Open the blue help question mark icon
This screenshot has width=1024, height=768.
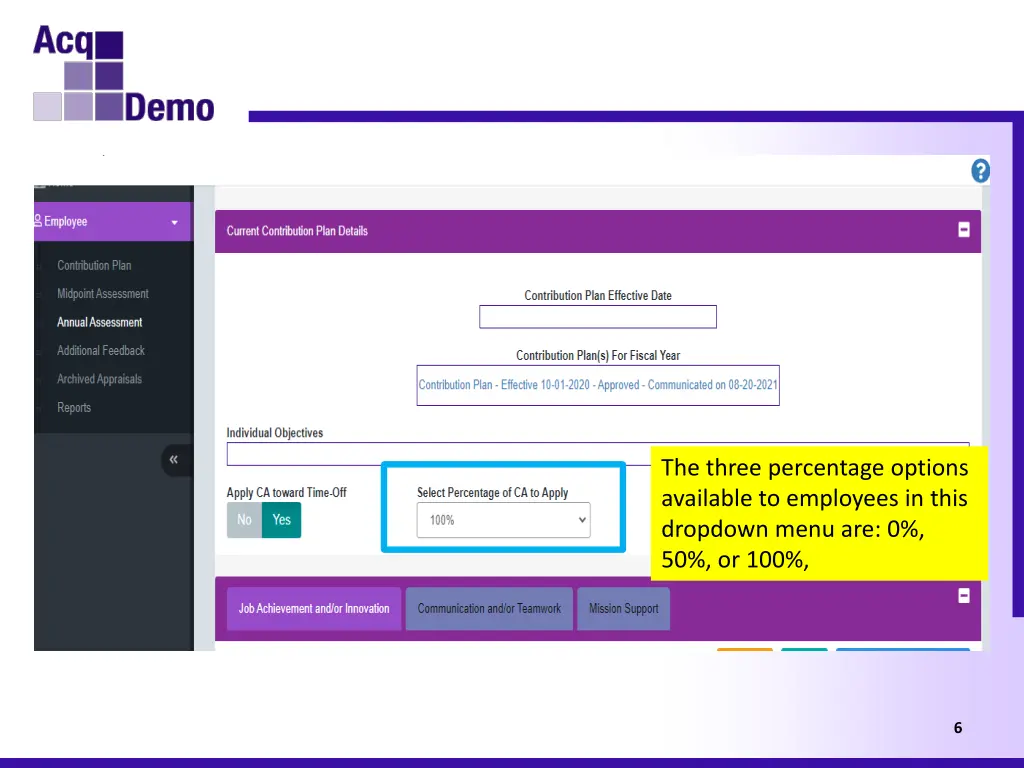980,171
